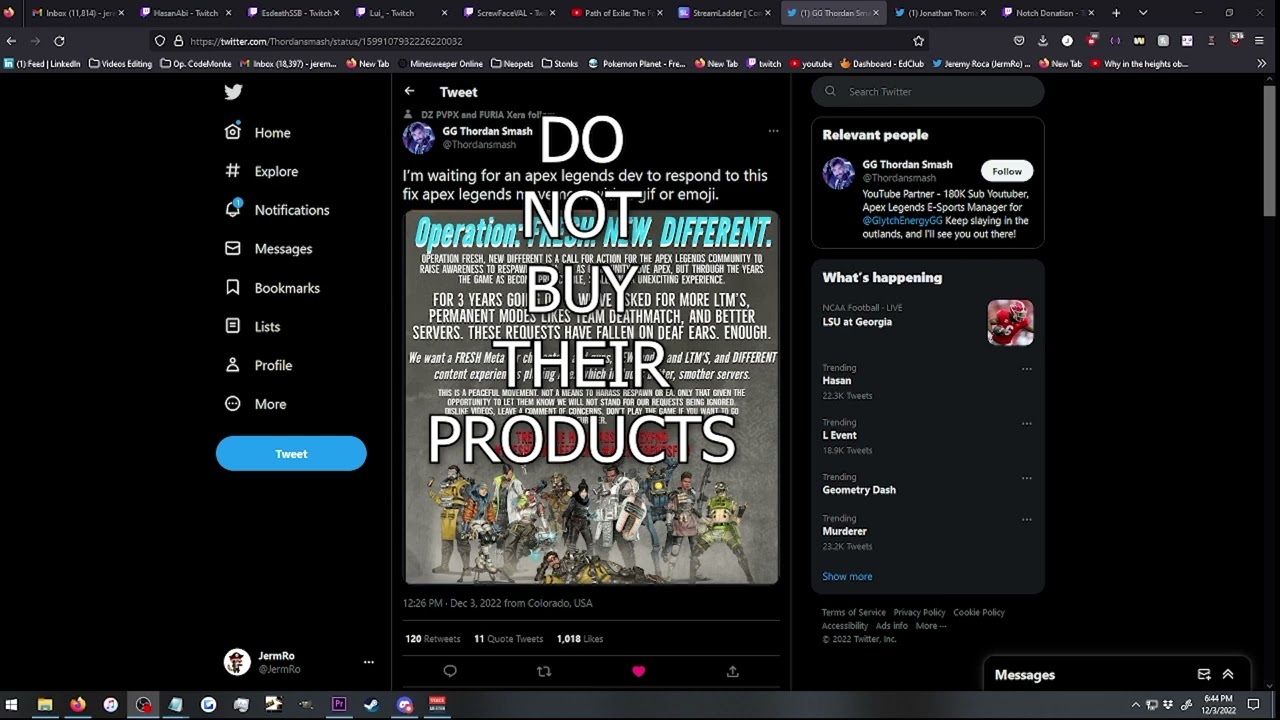Open the Pokemon Planet bookmark
This screenshot has width=1280, height=720.
(637, 63)
